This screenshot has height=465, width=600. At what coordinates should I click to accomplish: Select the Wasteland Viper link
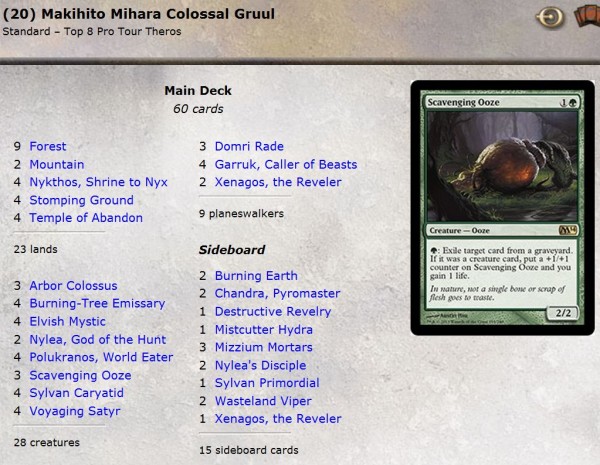(x=263, y=401)
